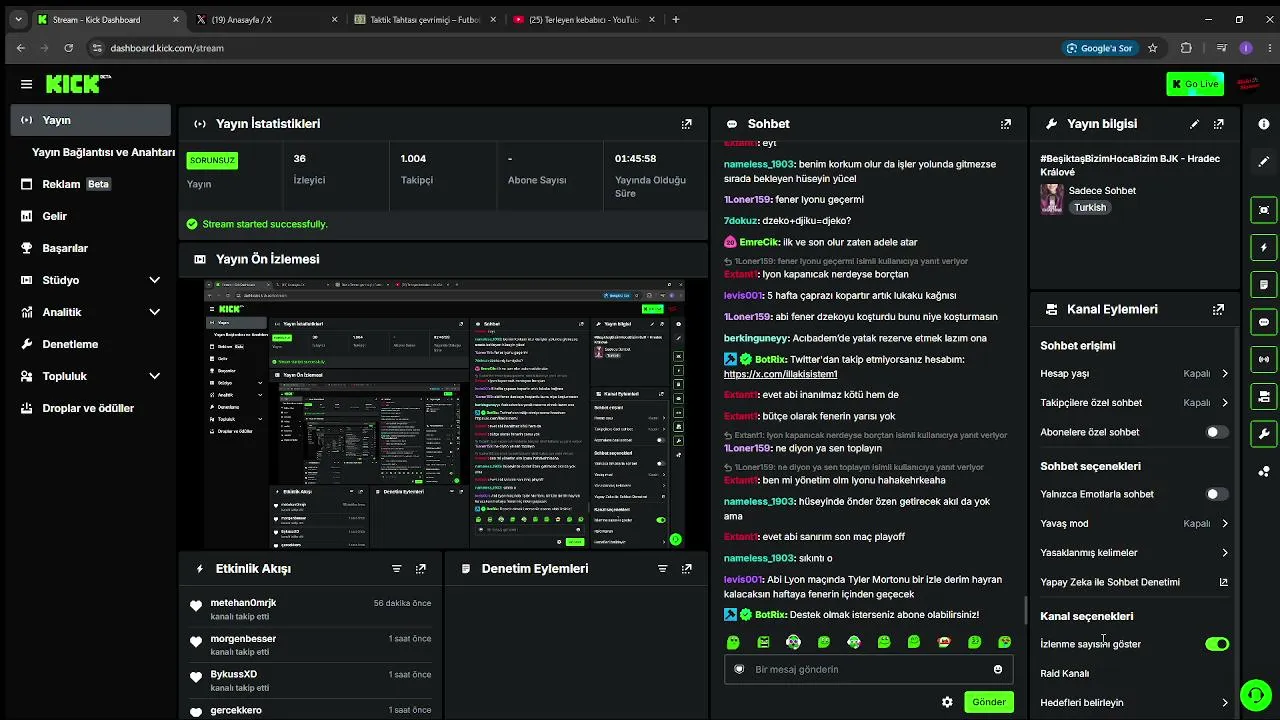The height and width of the screenshot is (720, 1280).
Task: Click the green Go Live button
Action: (x=1194, y=84)
